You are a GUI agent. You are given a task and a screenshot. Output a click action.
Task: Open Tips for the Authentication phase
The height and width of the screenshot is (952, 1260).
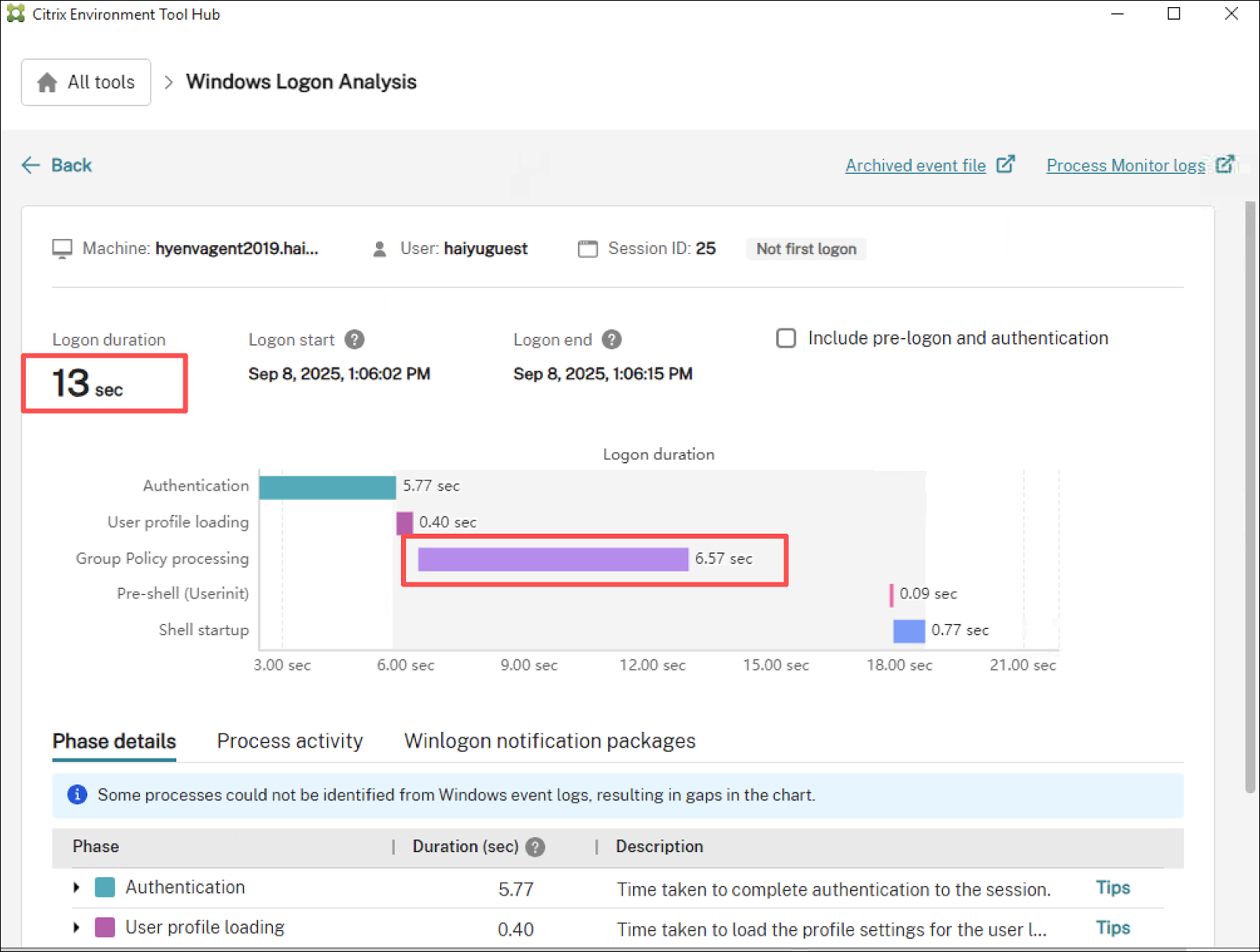coord(1112,888)
